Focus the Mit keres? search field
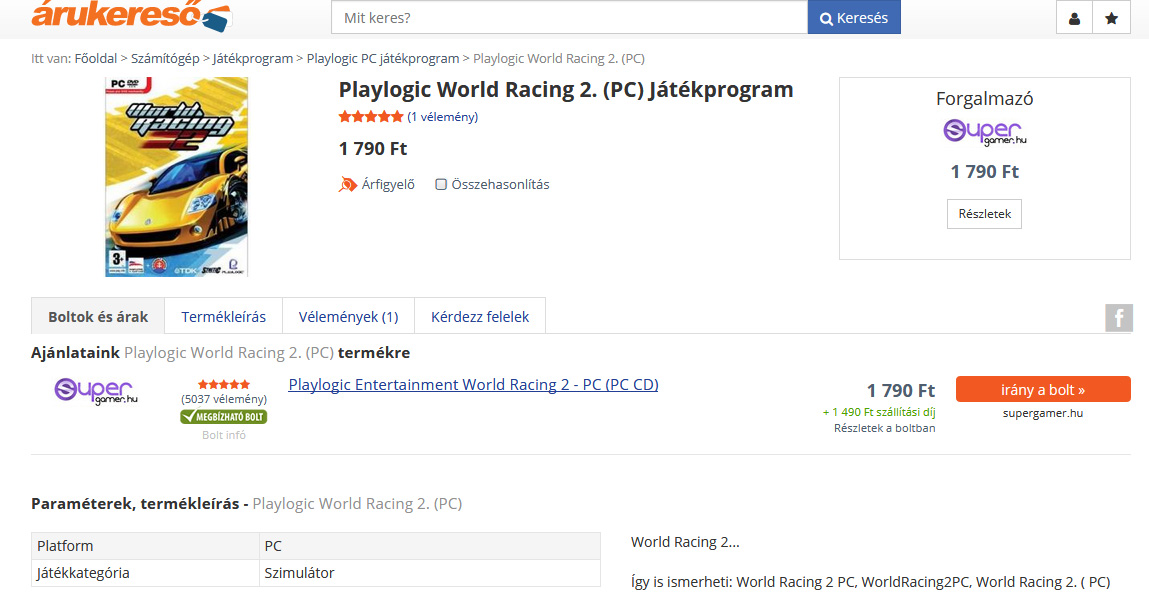This screenshot has width=1149, height=593. coord(569,18)
